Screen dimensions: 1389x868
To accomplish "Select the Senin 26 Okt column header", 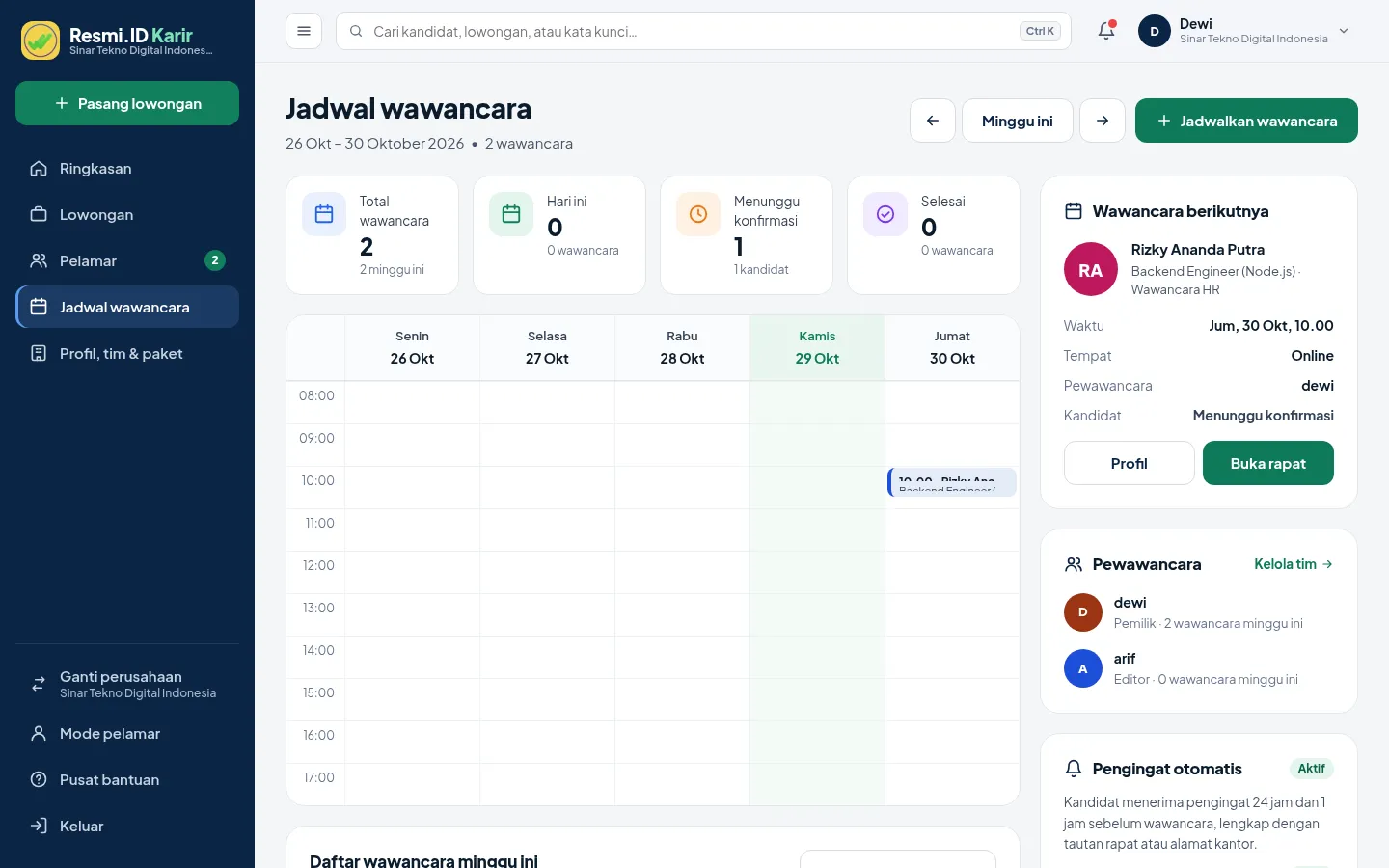I will (x=412, y=347).
